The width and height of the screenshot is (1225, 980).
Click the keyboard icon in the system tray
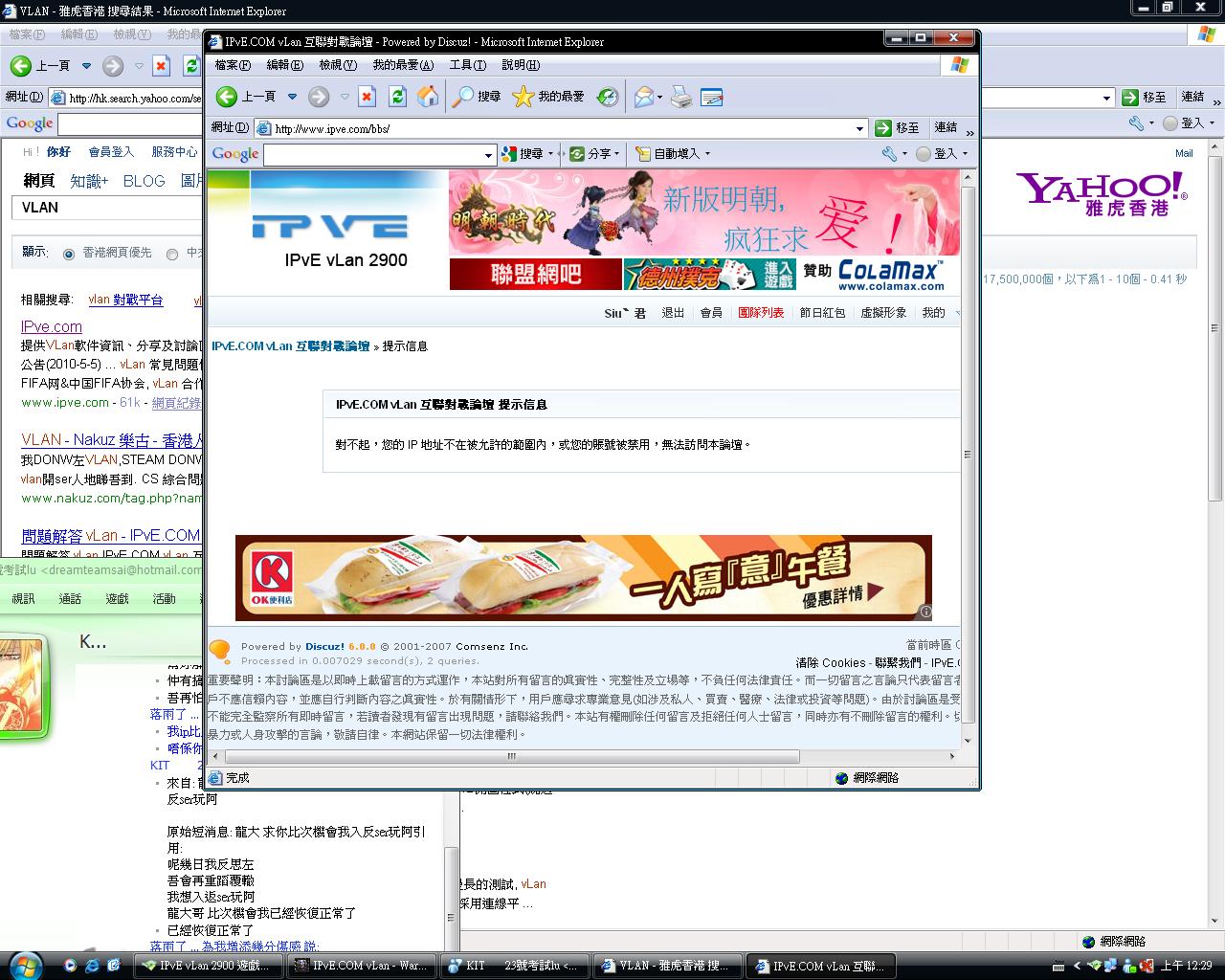[1058, 966]
